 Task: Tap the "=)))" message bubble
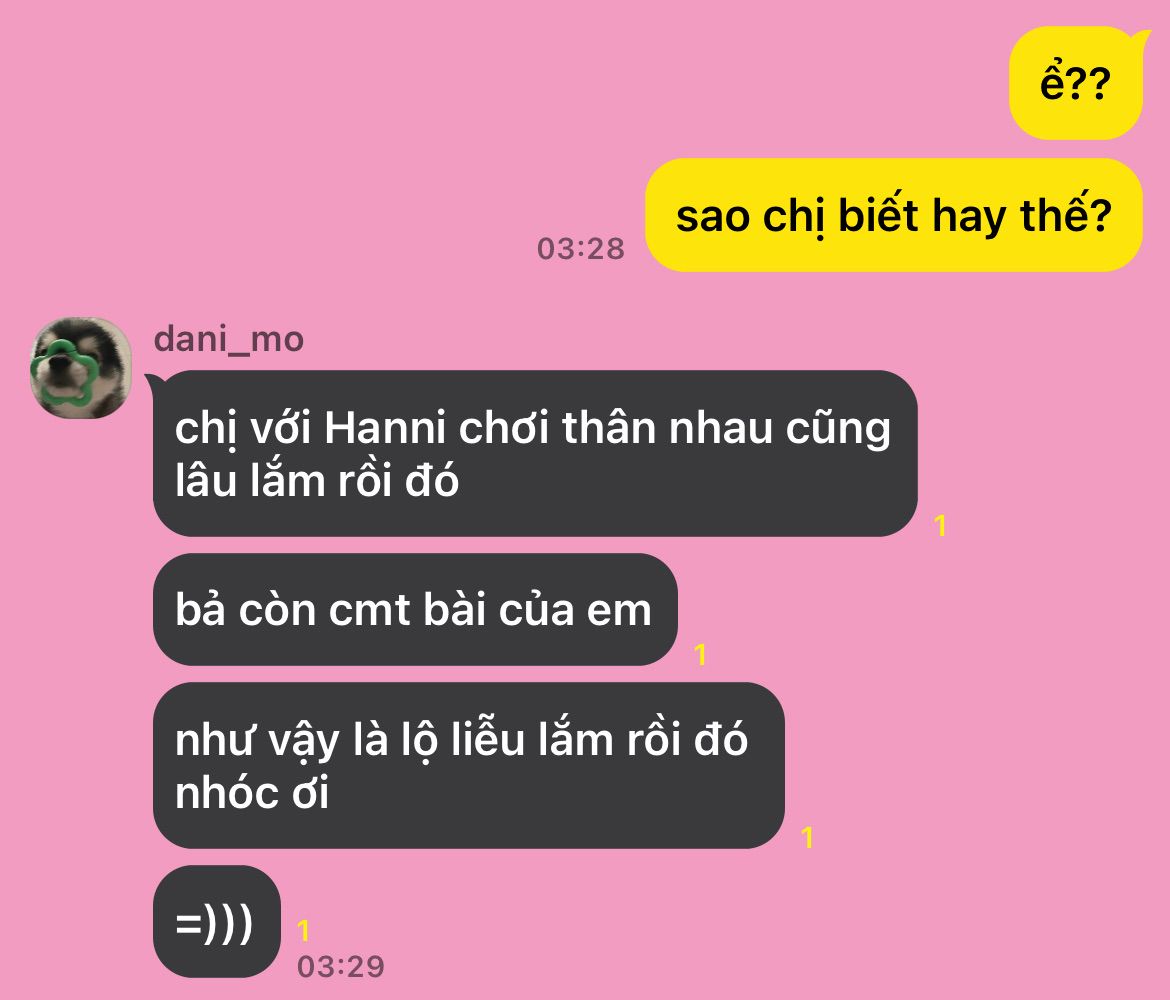(x=216, y=922)
